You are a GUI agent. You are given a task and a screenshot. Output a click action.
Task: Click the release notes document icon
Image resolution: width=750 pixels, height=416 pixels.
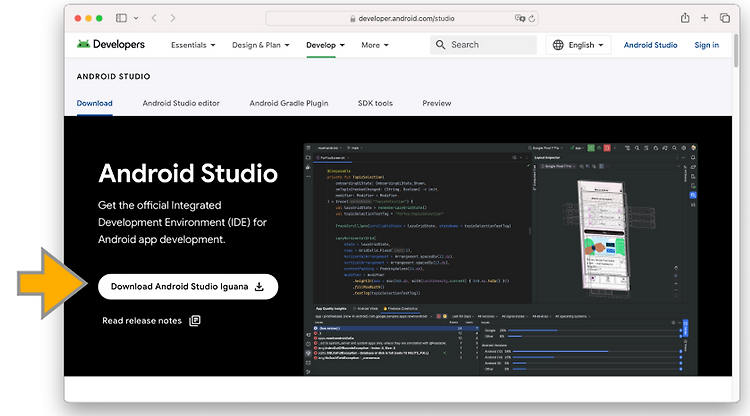(x=195, y=320)
